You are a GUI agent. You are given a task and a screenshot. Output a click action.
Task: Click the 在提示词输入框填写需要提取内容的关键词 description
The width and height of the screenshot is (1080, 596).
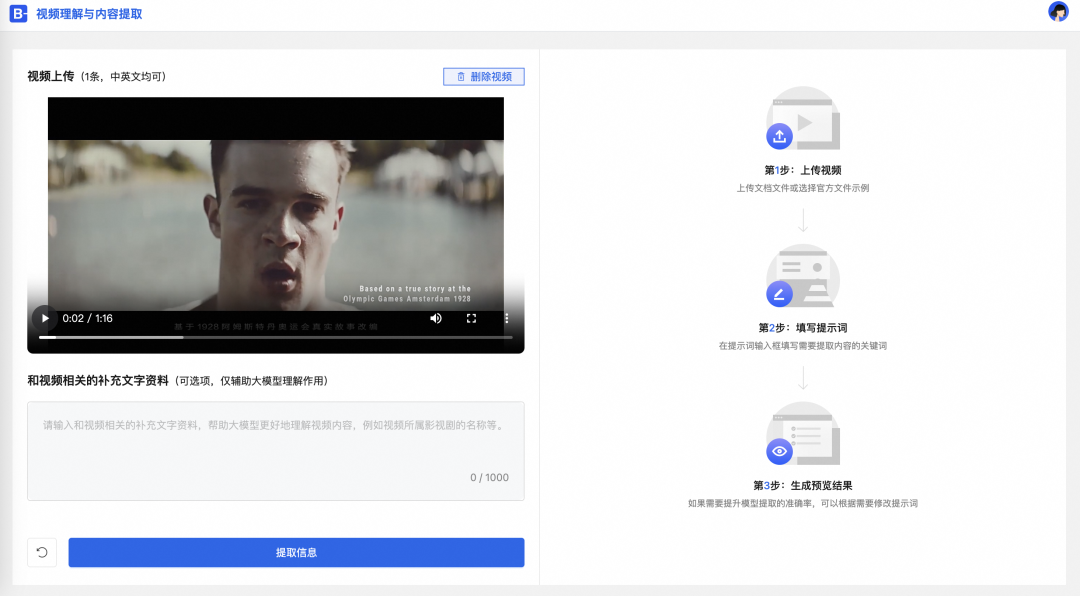click(x=802, y=346)
